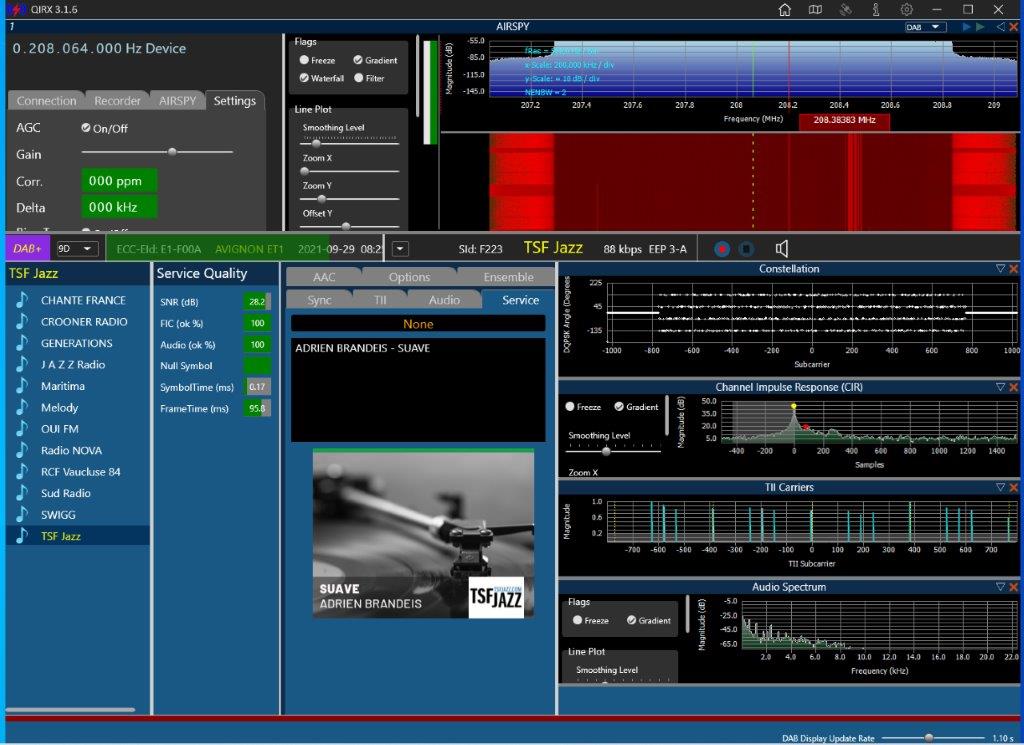The height and width of the screenshot is (745, 1024).
Task: Select GENERATIONS service
Action: (x=76, y=343)
